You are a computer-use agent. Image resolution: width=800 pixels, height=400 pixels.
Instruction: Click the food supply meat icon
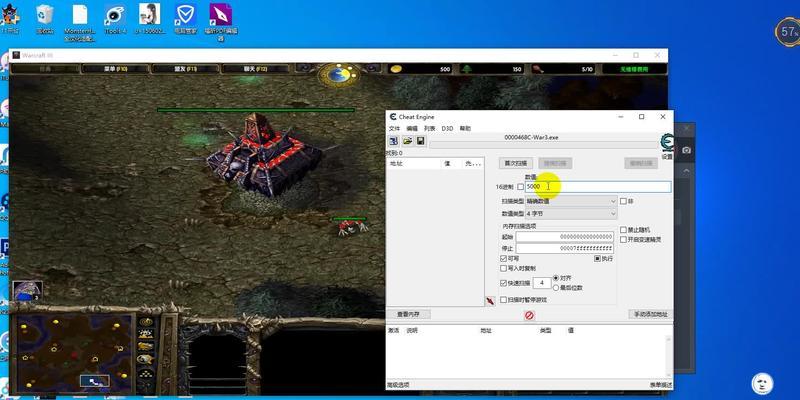point(538,69)
